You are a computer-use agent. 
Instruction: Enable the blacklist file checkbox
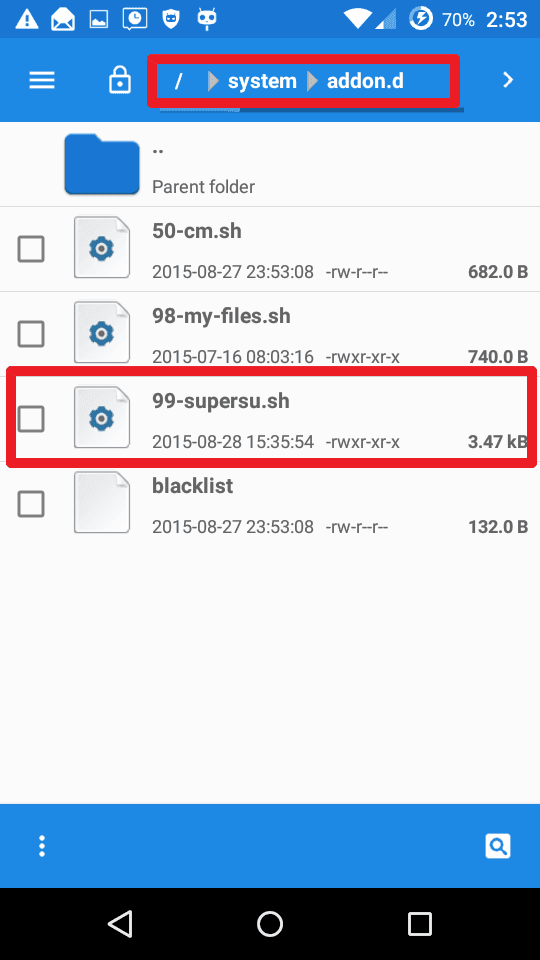click(31, 504)
